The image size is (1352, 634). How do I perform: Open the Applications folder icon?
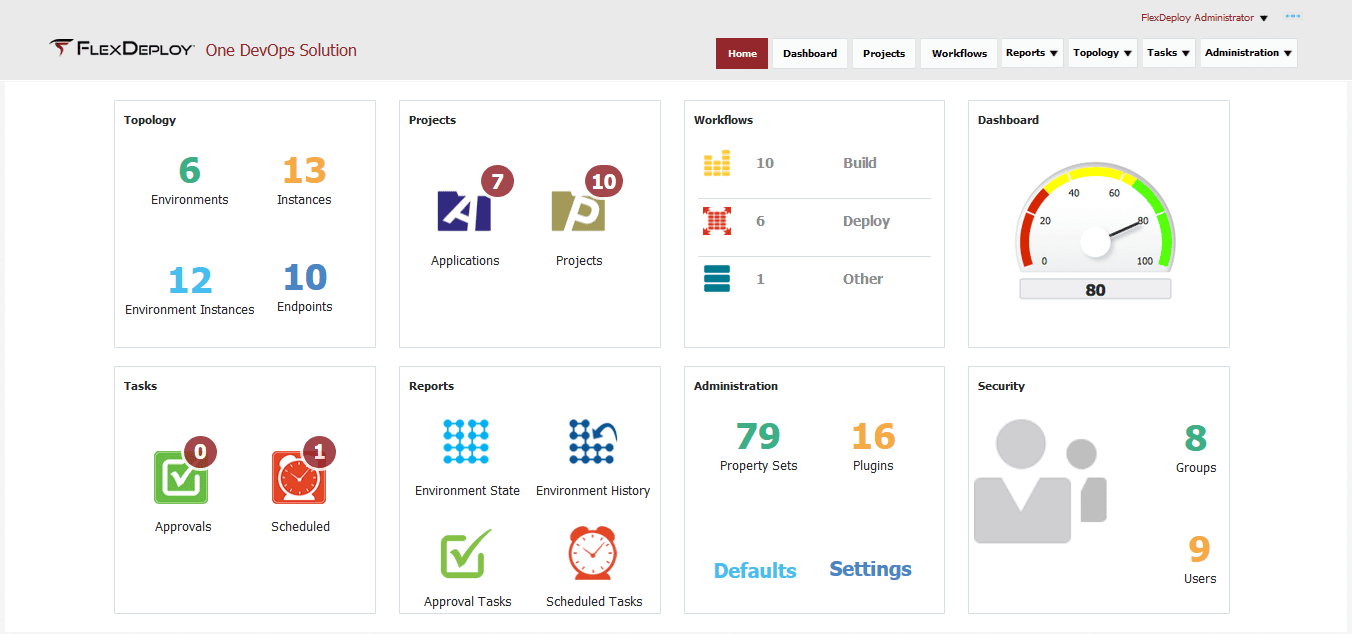[x=464, y=211]
